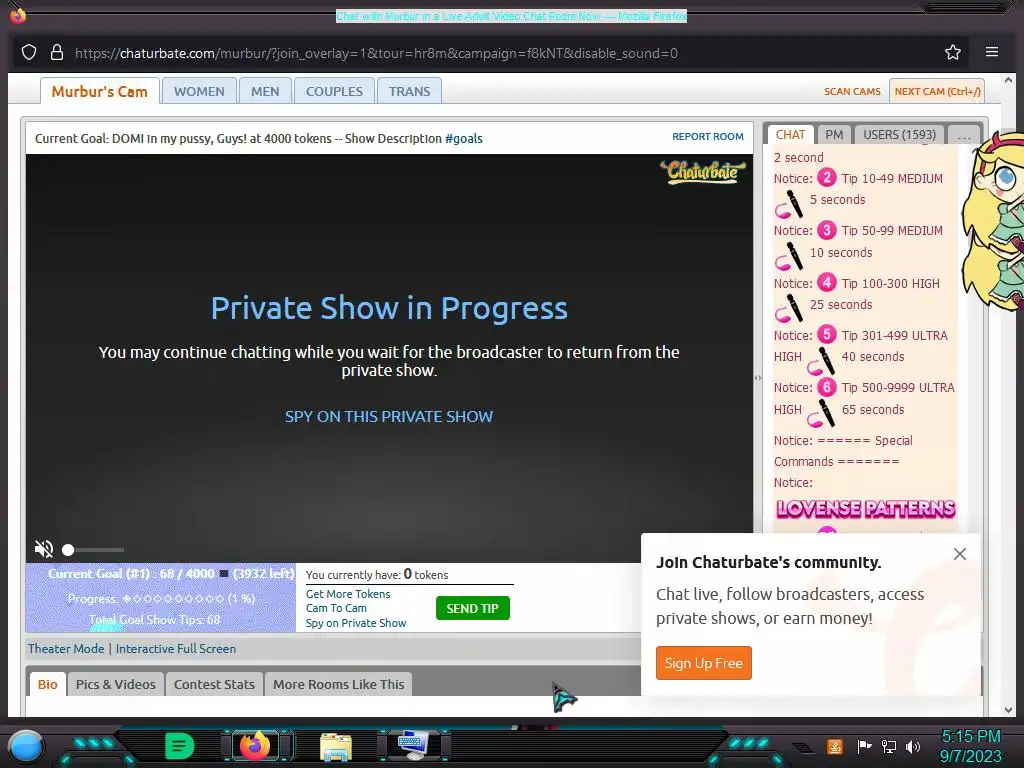Open the MEN tab
This screenshot has height=768, width=1024.
265,91
